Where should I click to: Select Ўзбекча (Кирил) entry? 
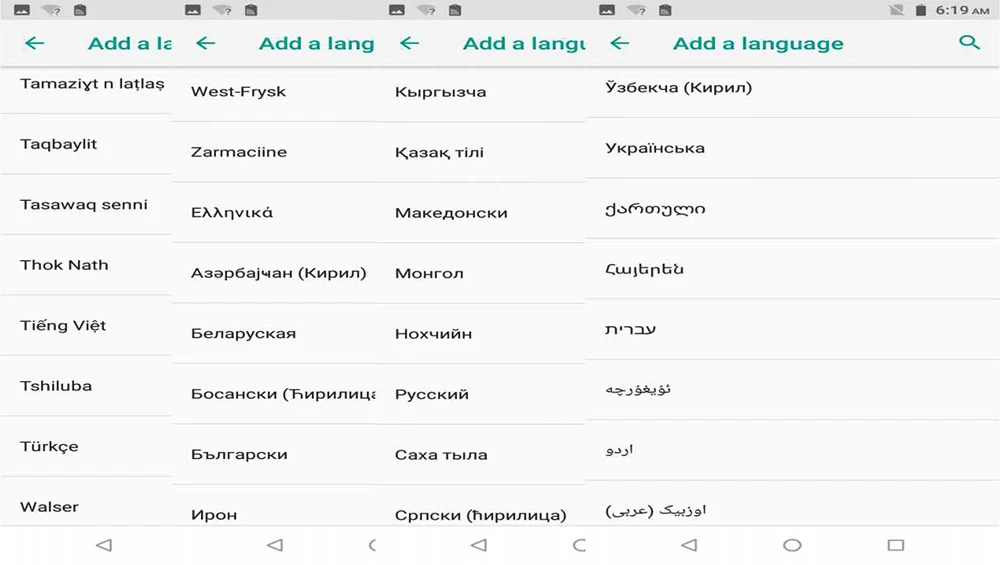point(793,87)
